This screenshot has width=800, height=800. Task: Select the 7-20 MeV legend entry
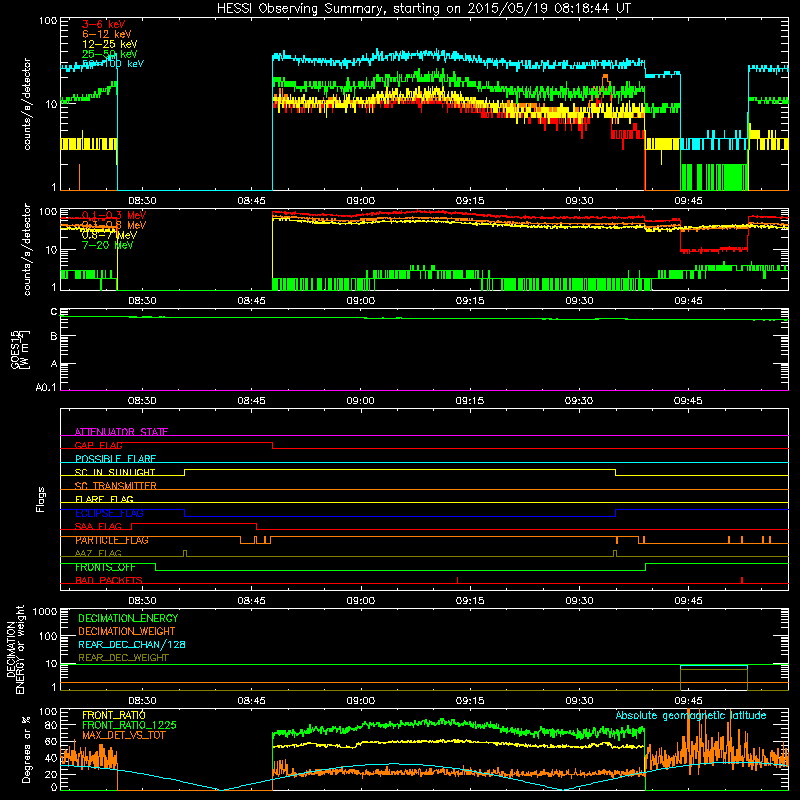[107, 245]
